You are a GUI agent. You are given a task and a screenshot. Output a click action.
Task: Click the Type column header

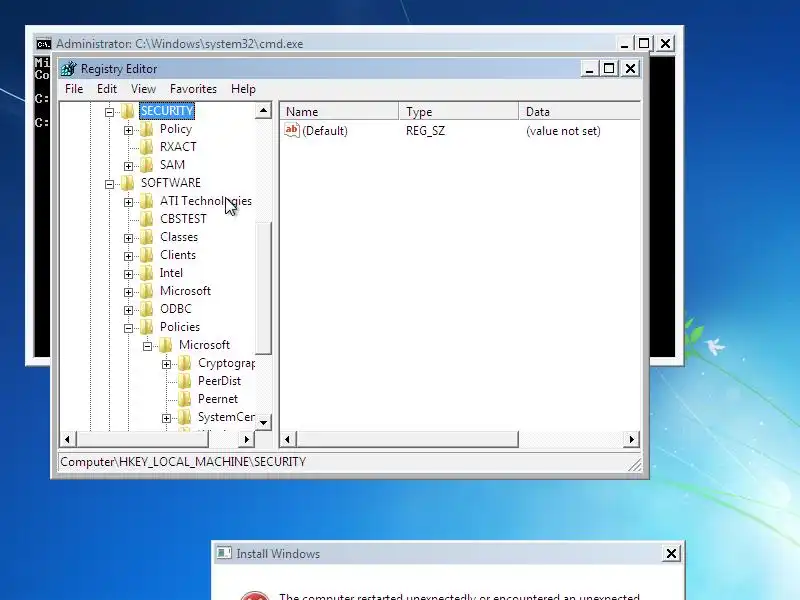[459, 112]
